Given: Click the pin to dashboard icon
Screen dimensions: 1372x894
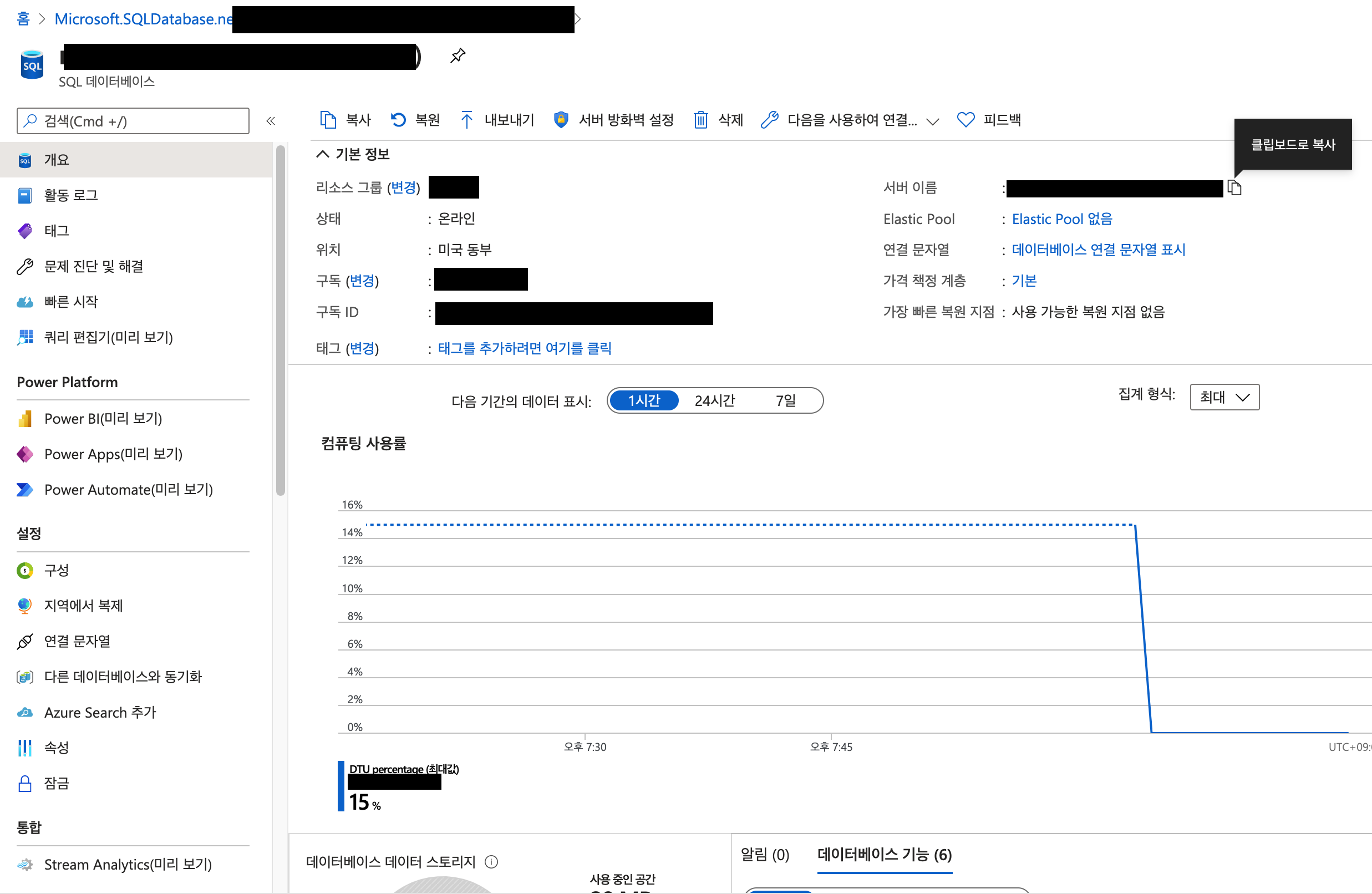Looking at the screenshot, I should click(x=457, y=56).
